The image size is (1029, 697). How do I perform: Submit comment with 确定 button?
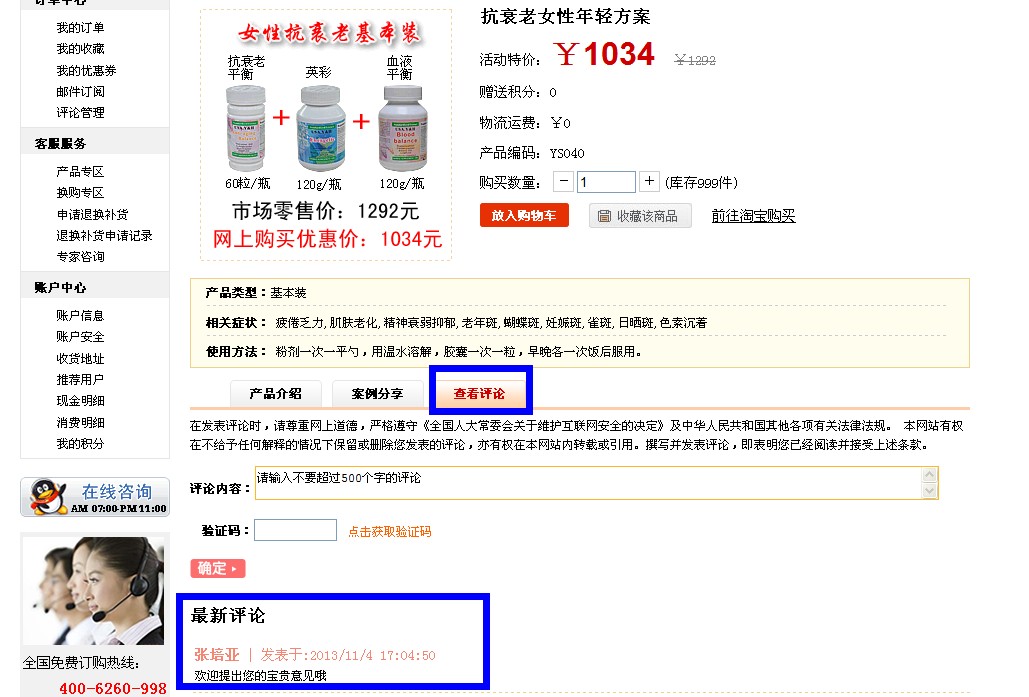[x=218, y=568]
